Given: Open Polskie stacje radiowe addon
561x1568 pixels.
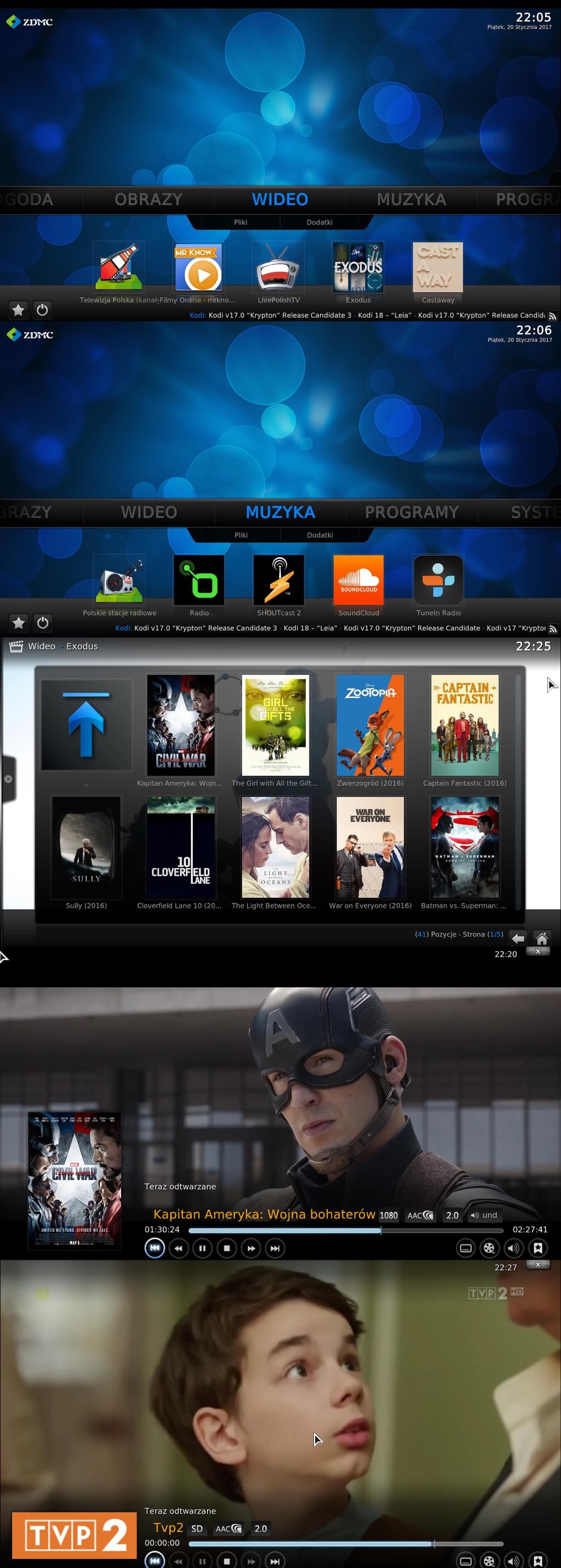Looking at the screenshot, I should [119, 581].
